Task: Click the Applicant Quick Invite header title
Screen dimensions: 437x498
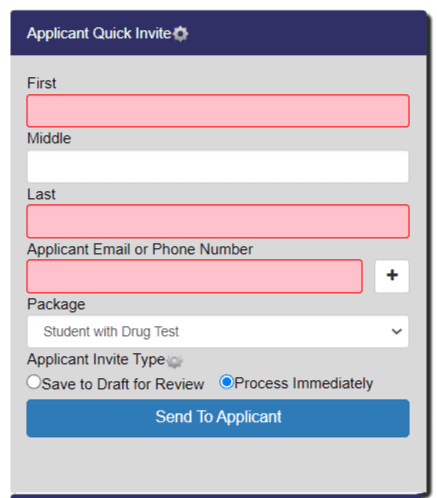Action: (x=99, y=33)
